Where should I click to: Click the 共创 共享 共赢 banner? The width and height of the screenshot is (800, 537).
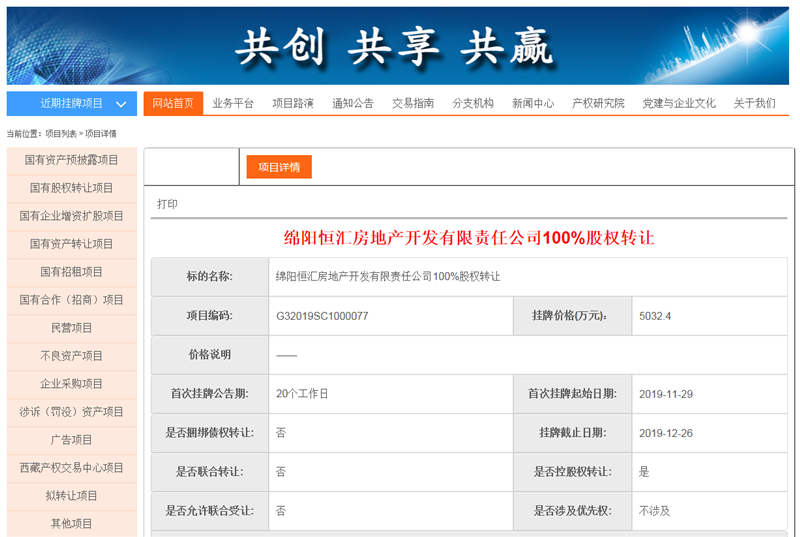pyautogui.click(x=398, y=46)
